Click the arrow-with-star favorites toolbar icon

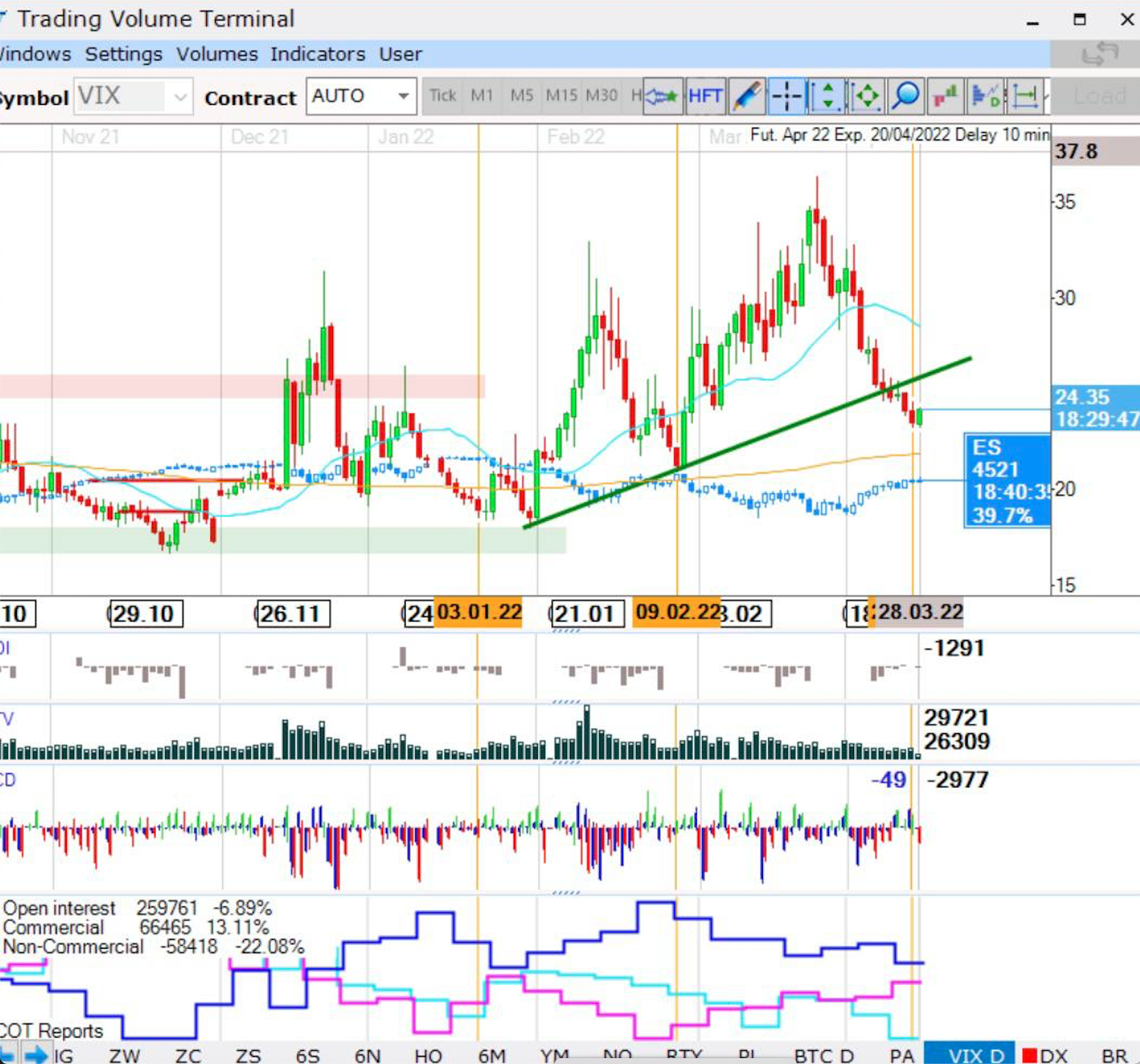pos(662,96)
